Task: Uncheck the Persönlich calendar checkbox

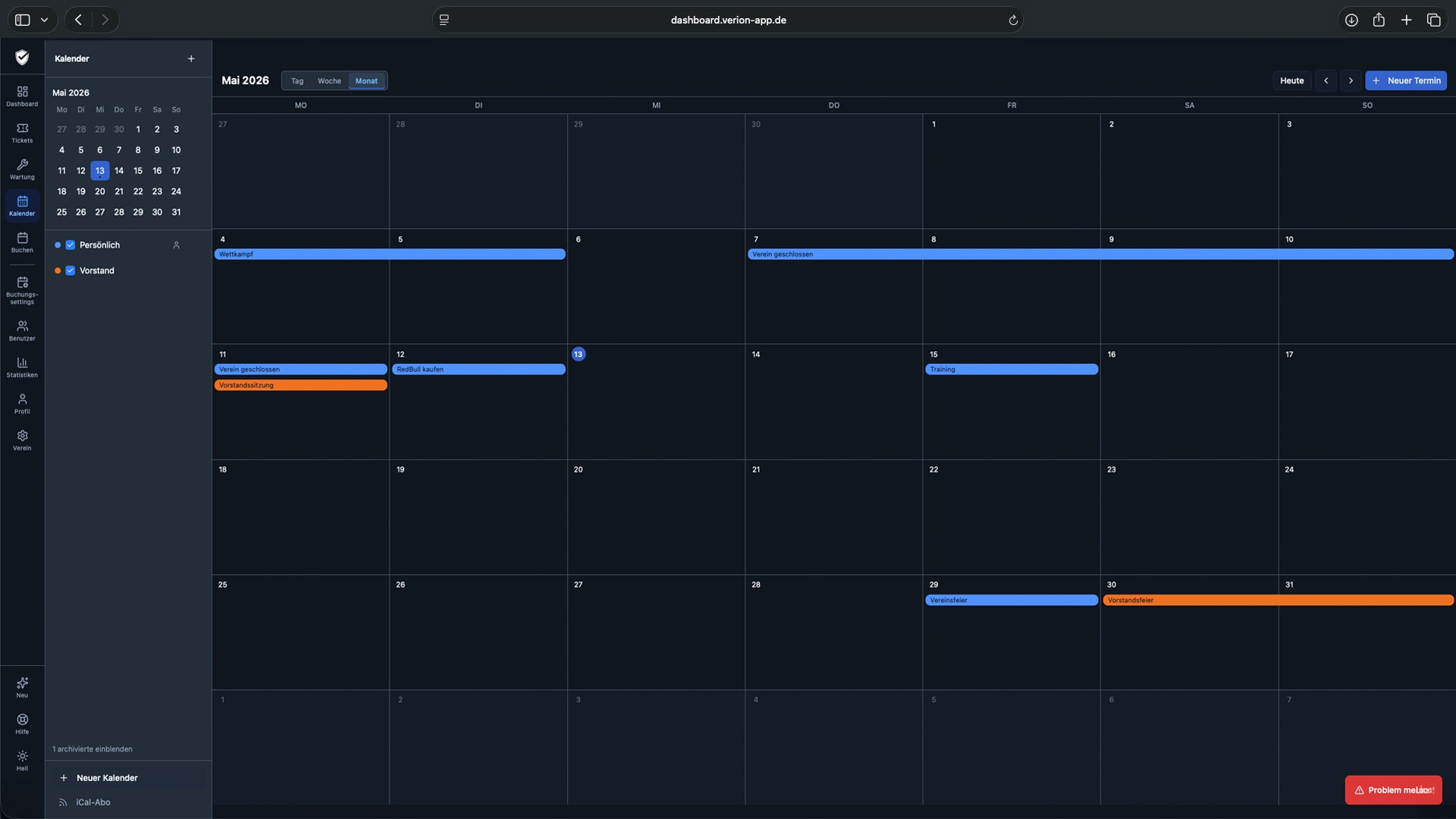Action: (71, 245)
